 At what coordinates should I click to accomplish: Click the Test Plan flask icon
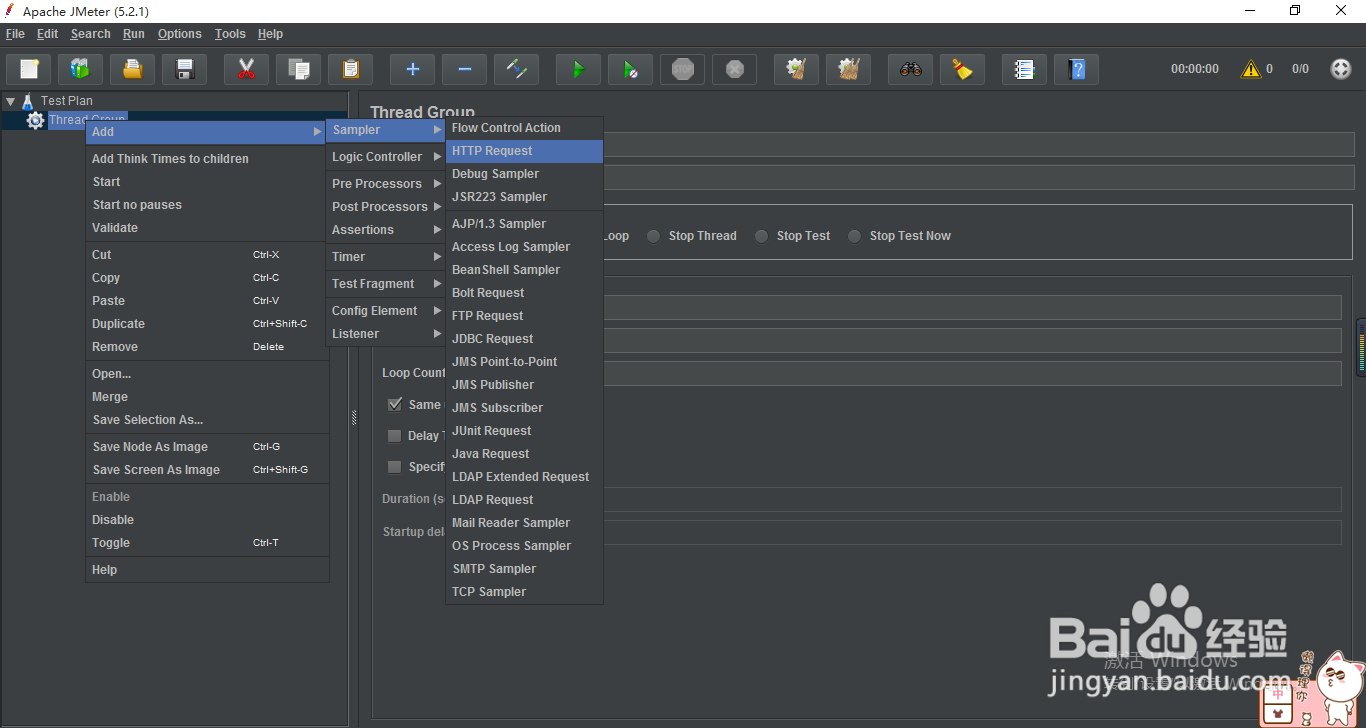coord(28,101)
